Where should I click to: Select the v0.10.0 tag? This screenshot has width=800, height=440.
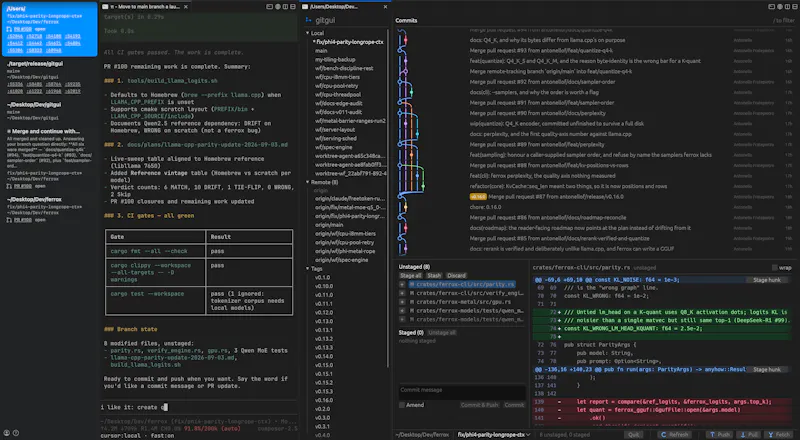pos(323,286)
